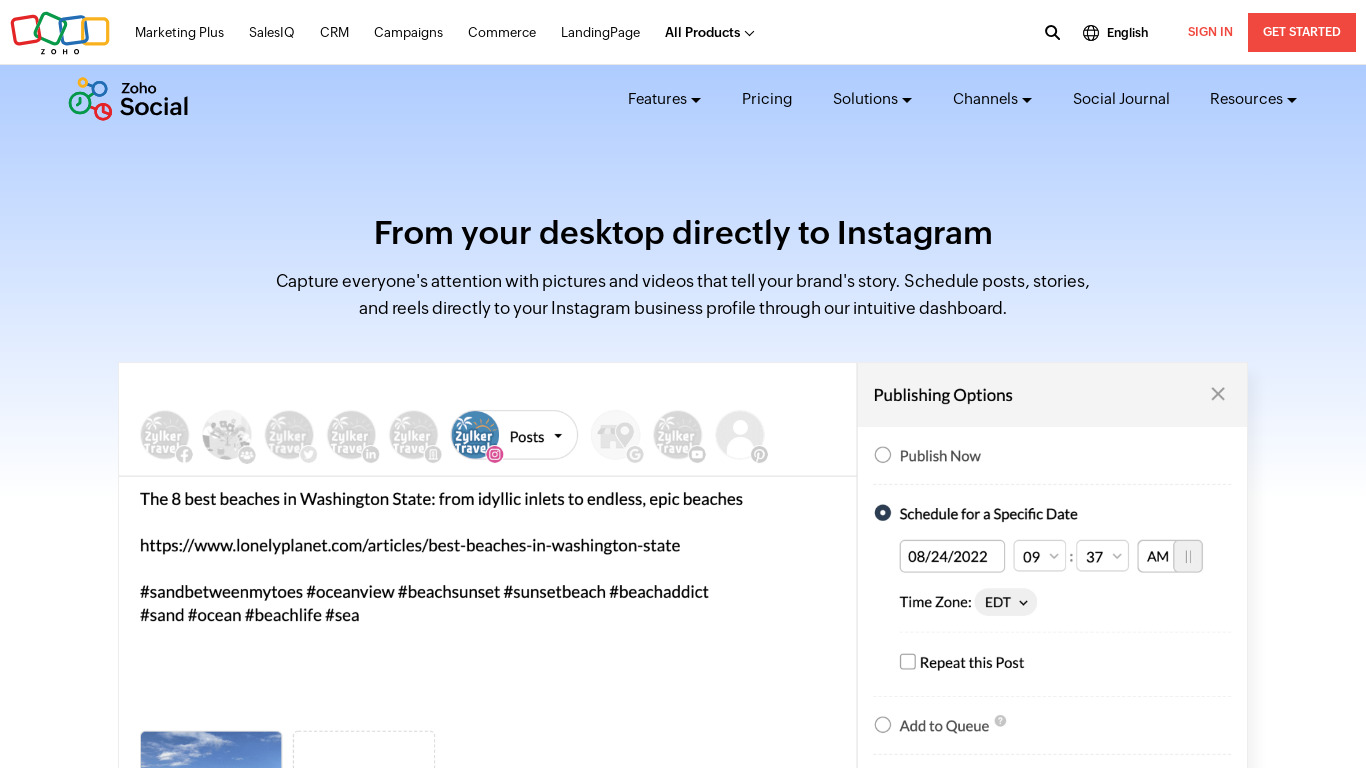Viewport: 1366px width, 768px height.
Task: Click the globe language icon
Action: 1091,33
